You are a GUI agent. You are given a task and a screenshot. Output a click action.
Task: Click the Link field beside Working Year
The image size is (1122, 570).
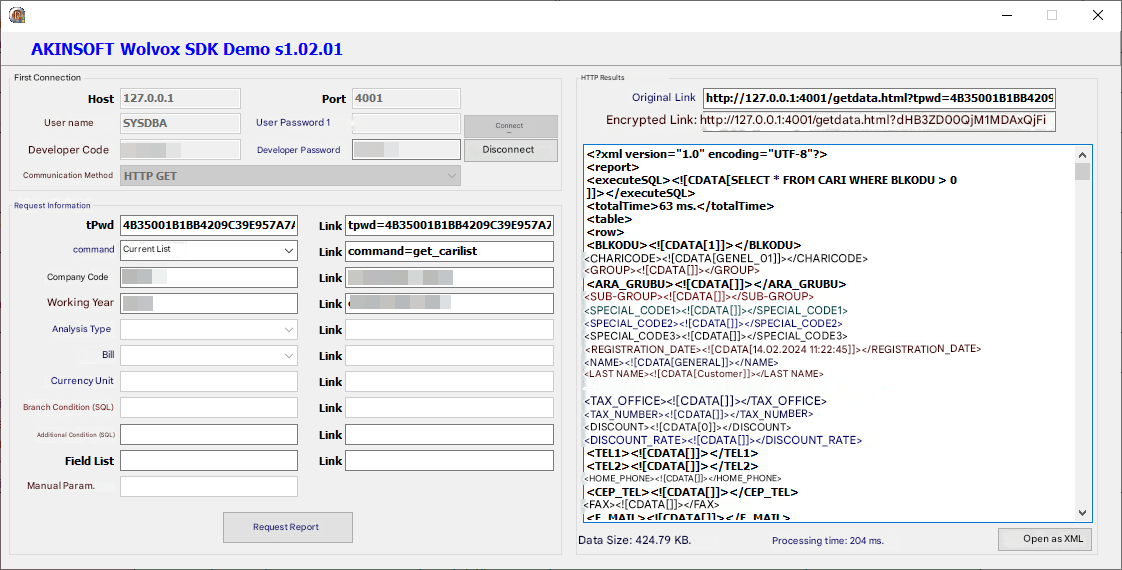pyautogui.click(x=449, y=303)
